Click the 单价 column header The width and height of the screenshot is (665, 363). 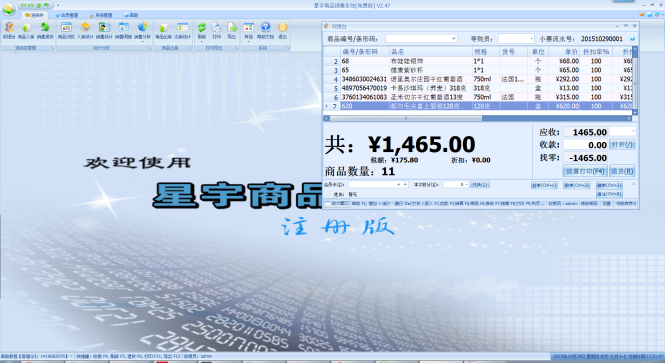564,52
